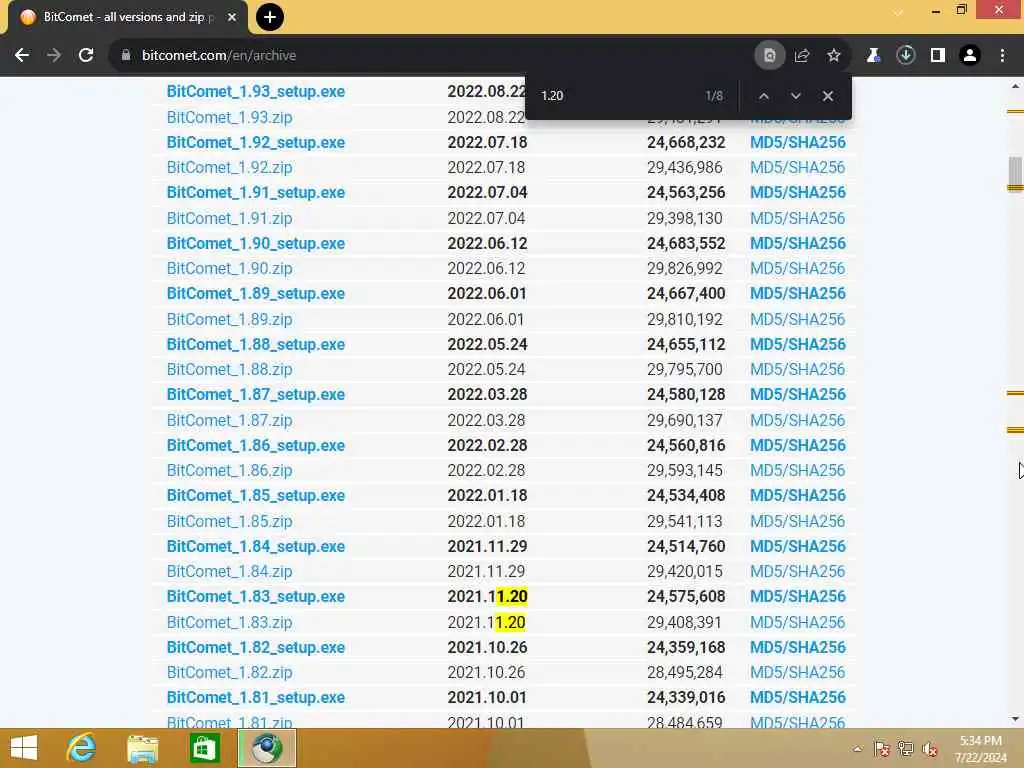Image resolution: width=1024 pixels, height=768 pixels.
Task: Download BitComet_1.92_setup.exe
Action: pos(255,142)
